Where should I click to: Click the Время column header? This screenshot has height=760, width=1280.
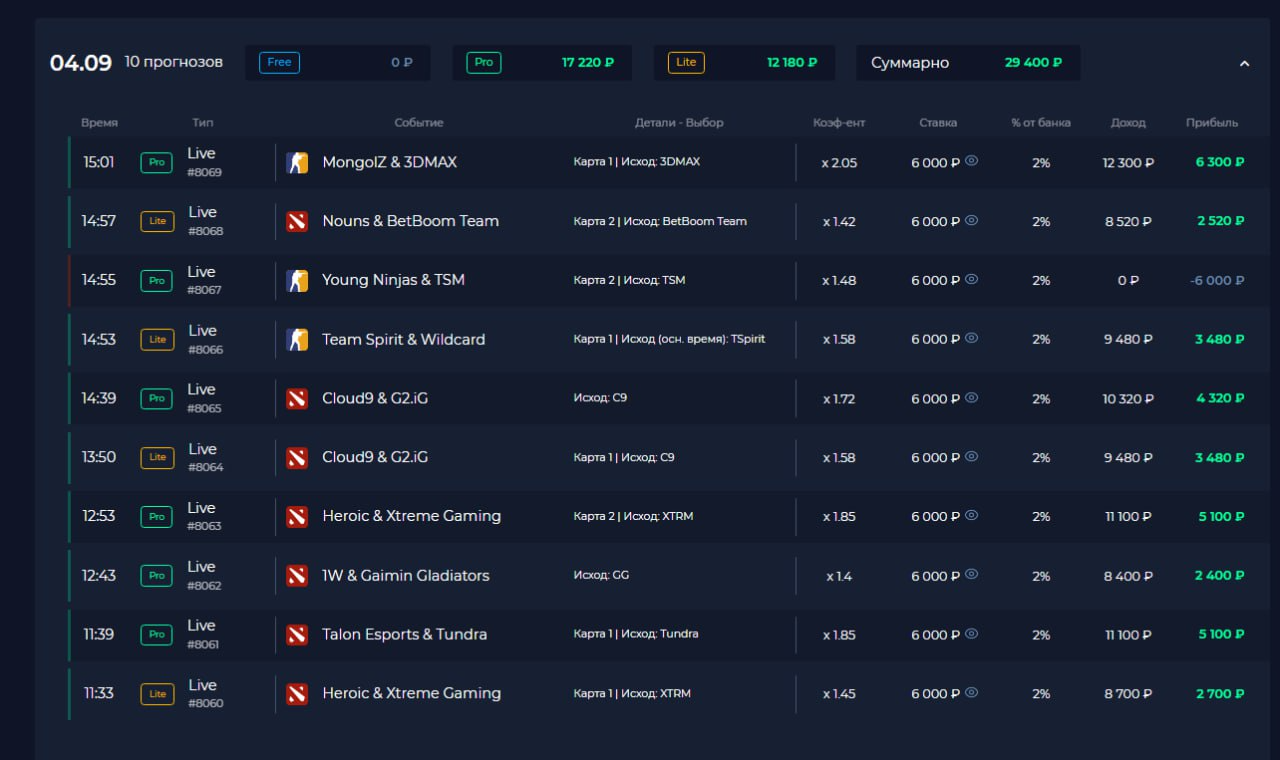click(x=99, y=123)
